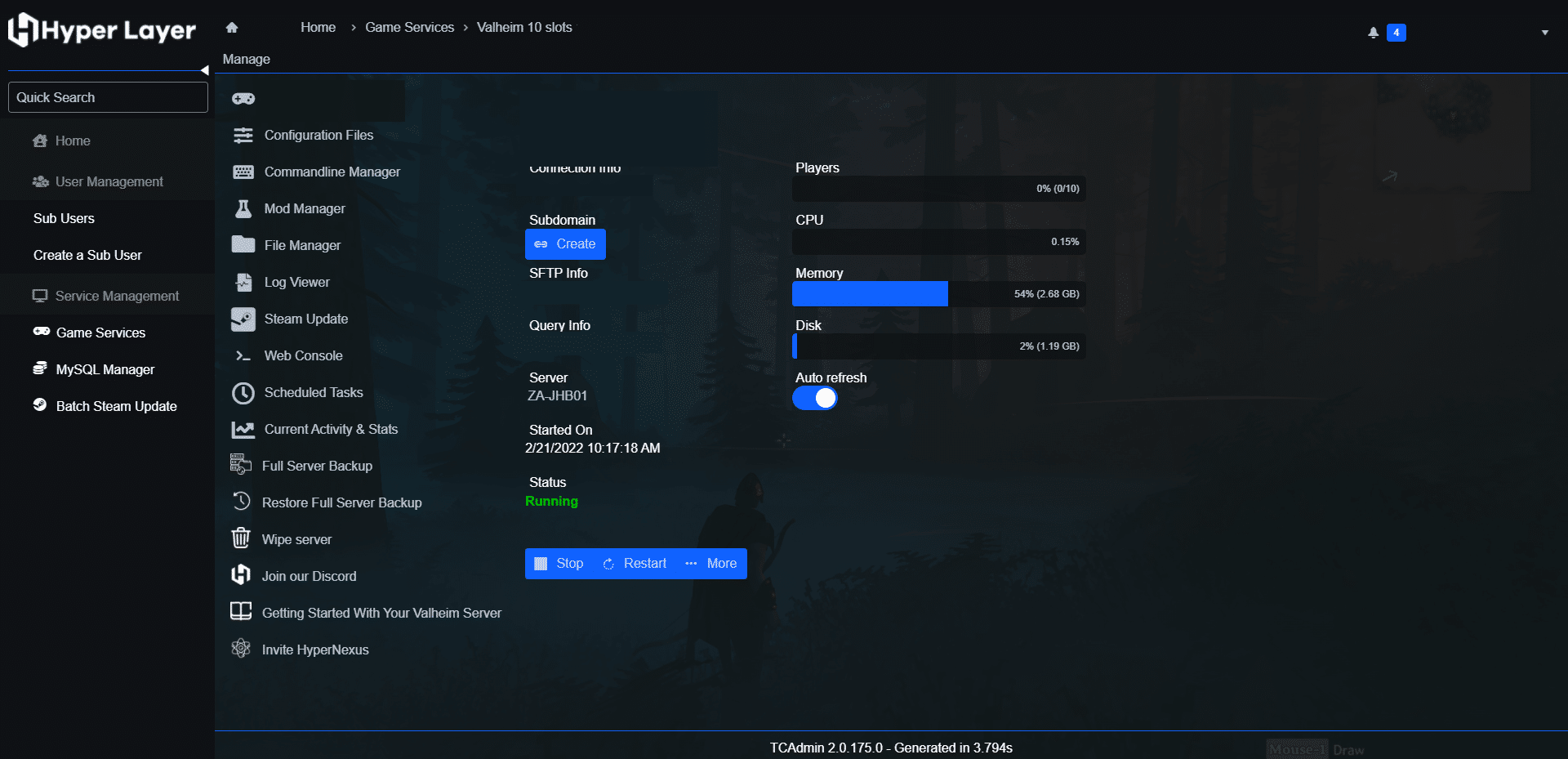The height and width of the screenshot is (759, 1568).
Task: Click the Join our Discord logo icon
Action: [x=241, y=575]
